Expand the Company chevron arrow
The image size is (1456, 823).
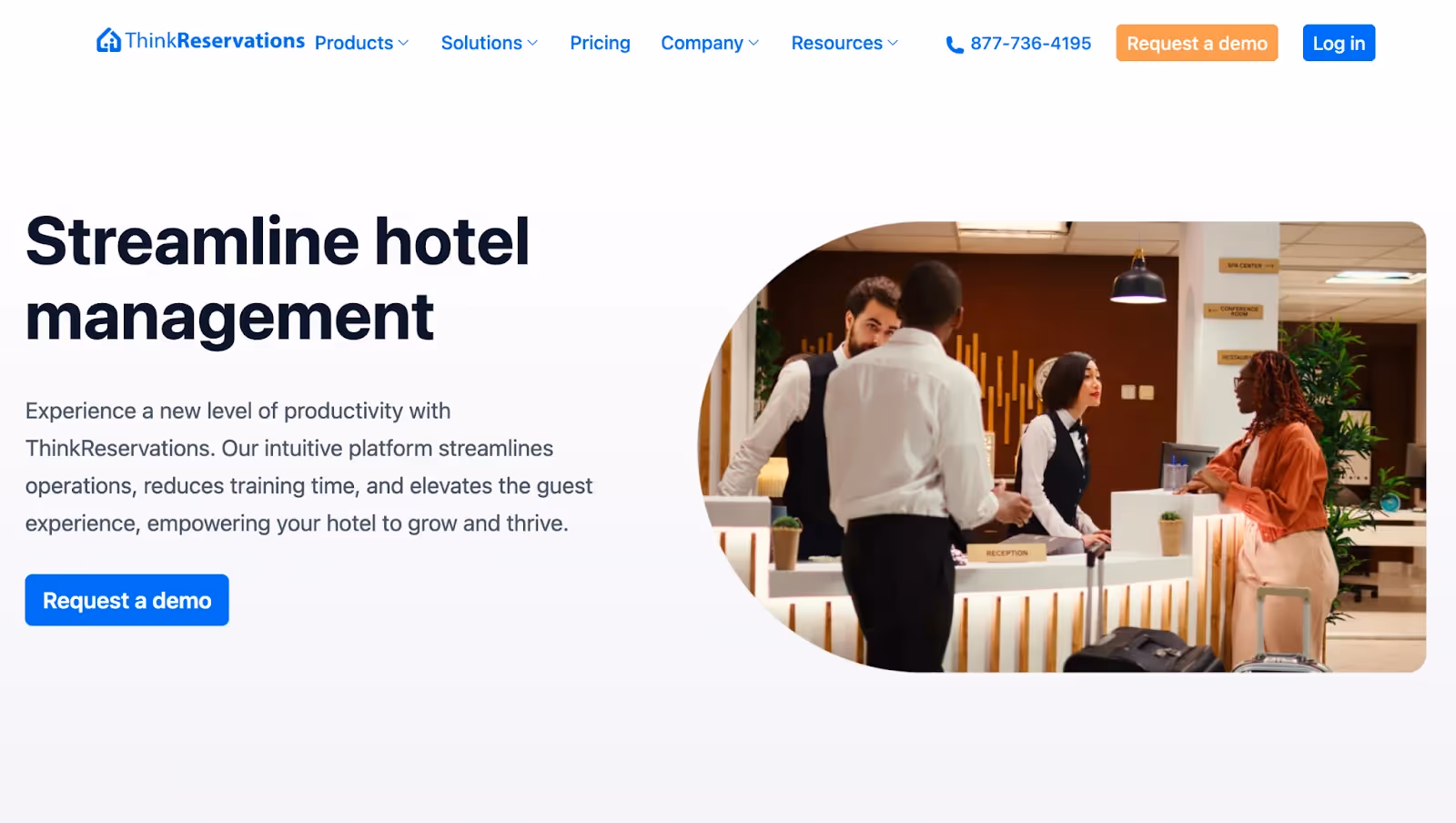pos(753,43)
